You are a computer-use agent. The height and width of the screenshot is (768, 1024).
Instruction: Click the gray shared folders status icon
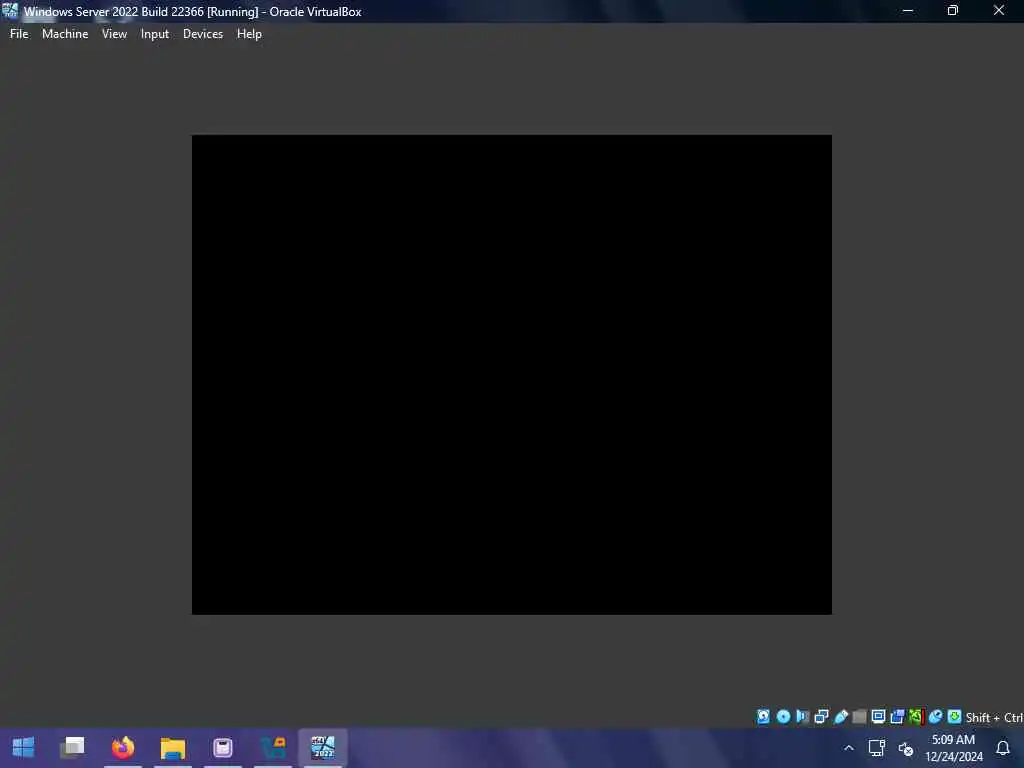point(859,716)
